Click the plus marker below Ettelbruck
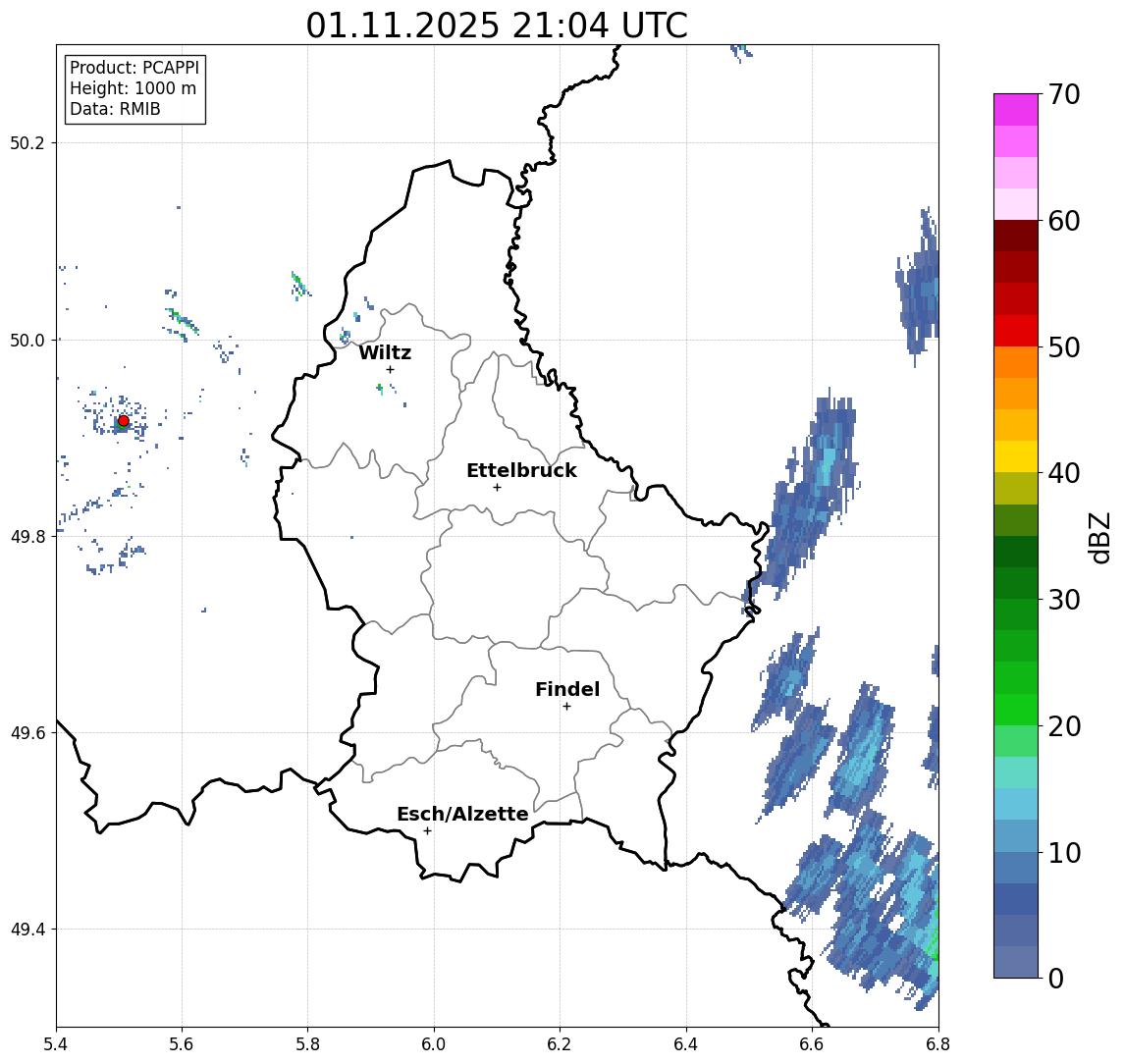Image resolution: width=1124 pixels, height=1064 pixels. pos(497,488)
